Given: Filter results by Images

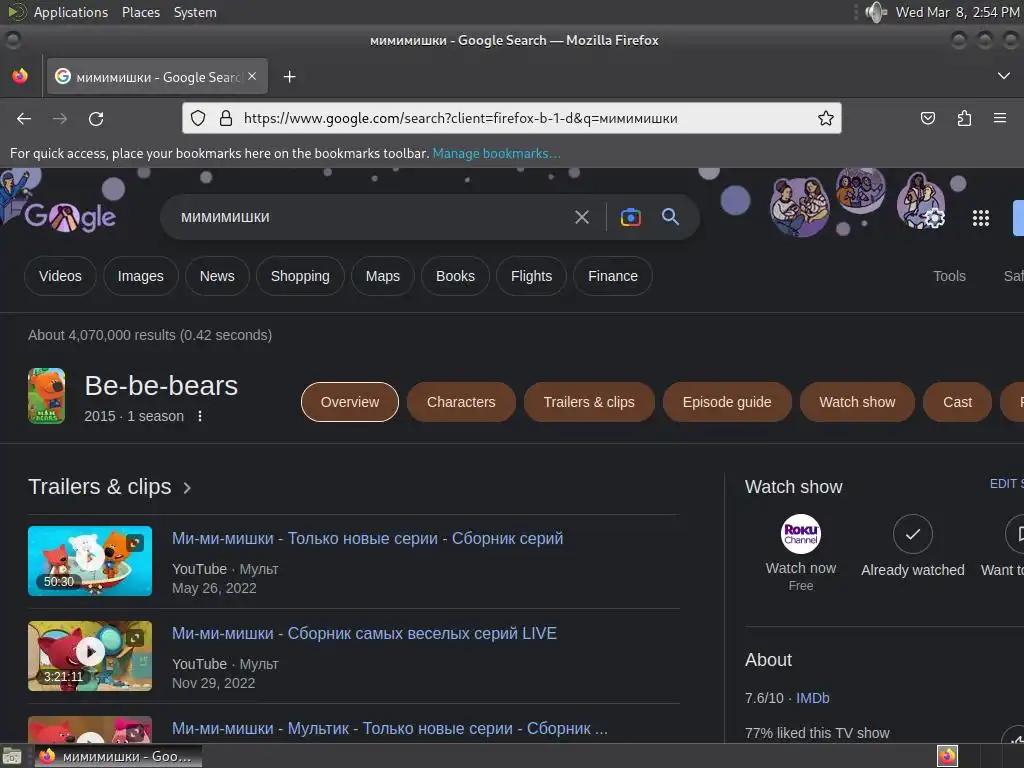Looking at the screenshot, I should pos(140,276).
